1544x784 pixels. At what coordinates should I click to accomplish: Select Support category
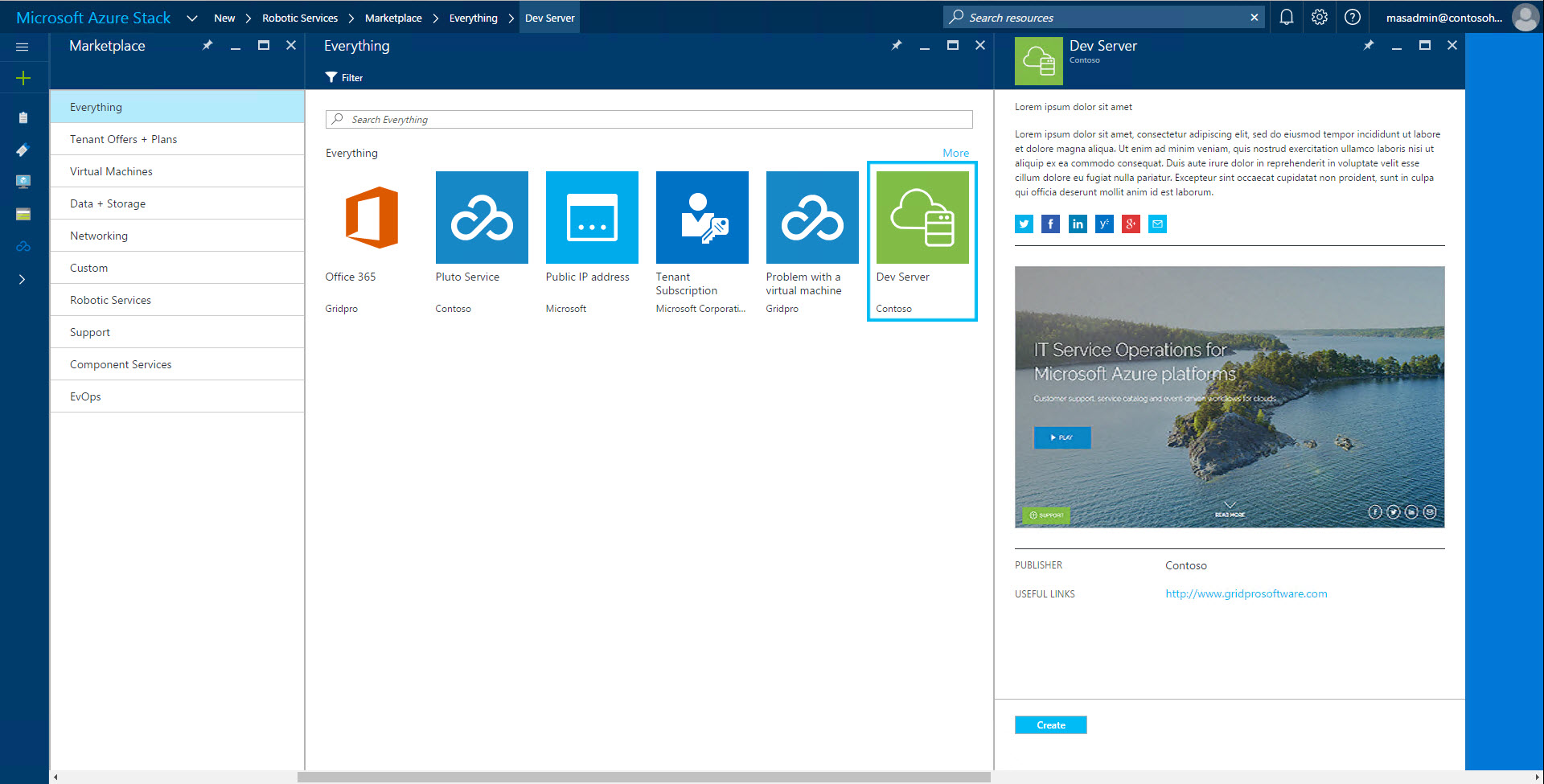tap(177, 332)
